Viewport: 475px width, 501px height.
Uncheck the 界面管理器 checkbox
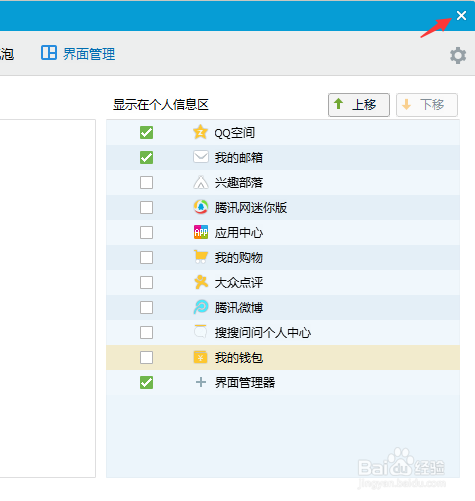pos(146,383)
